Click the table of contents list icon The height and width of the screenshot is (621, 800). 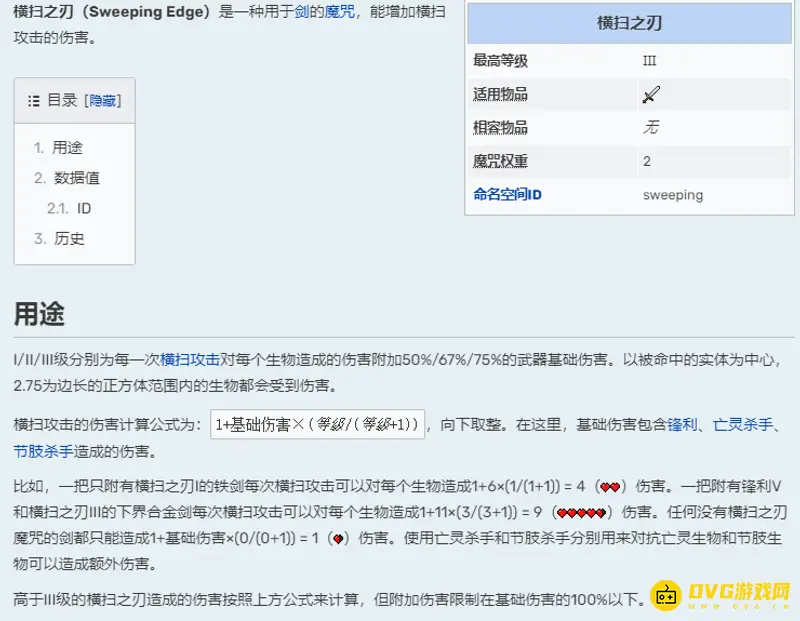33,101
